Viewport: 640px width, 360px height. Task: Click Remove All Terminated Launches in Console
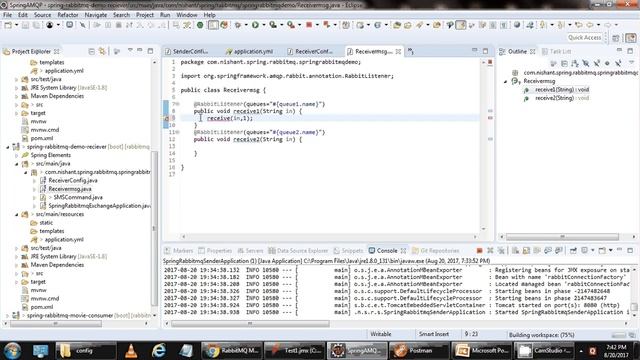tap(501, 251)
